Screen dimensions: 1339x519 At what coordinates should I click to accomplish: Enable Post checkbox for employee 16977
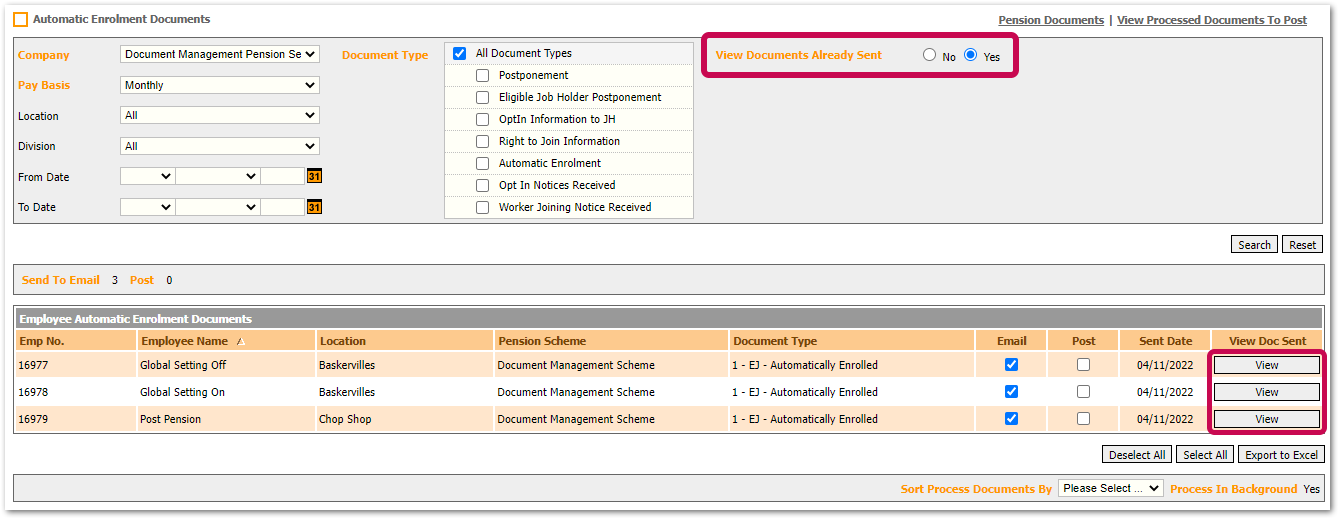1083,365
